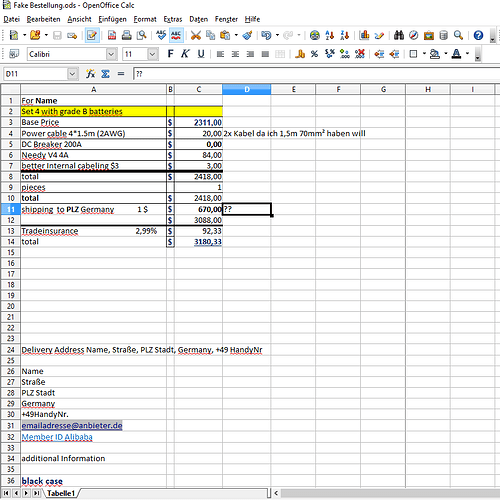Click the Export as PDF icon
The height and width of the screenshot is (500, 500).
(112, 35)
